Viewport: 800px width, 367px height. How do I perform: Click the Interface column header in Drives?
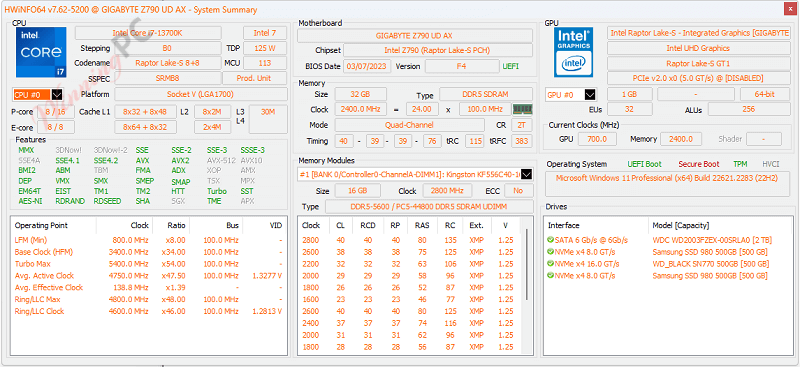(596, 225)
